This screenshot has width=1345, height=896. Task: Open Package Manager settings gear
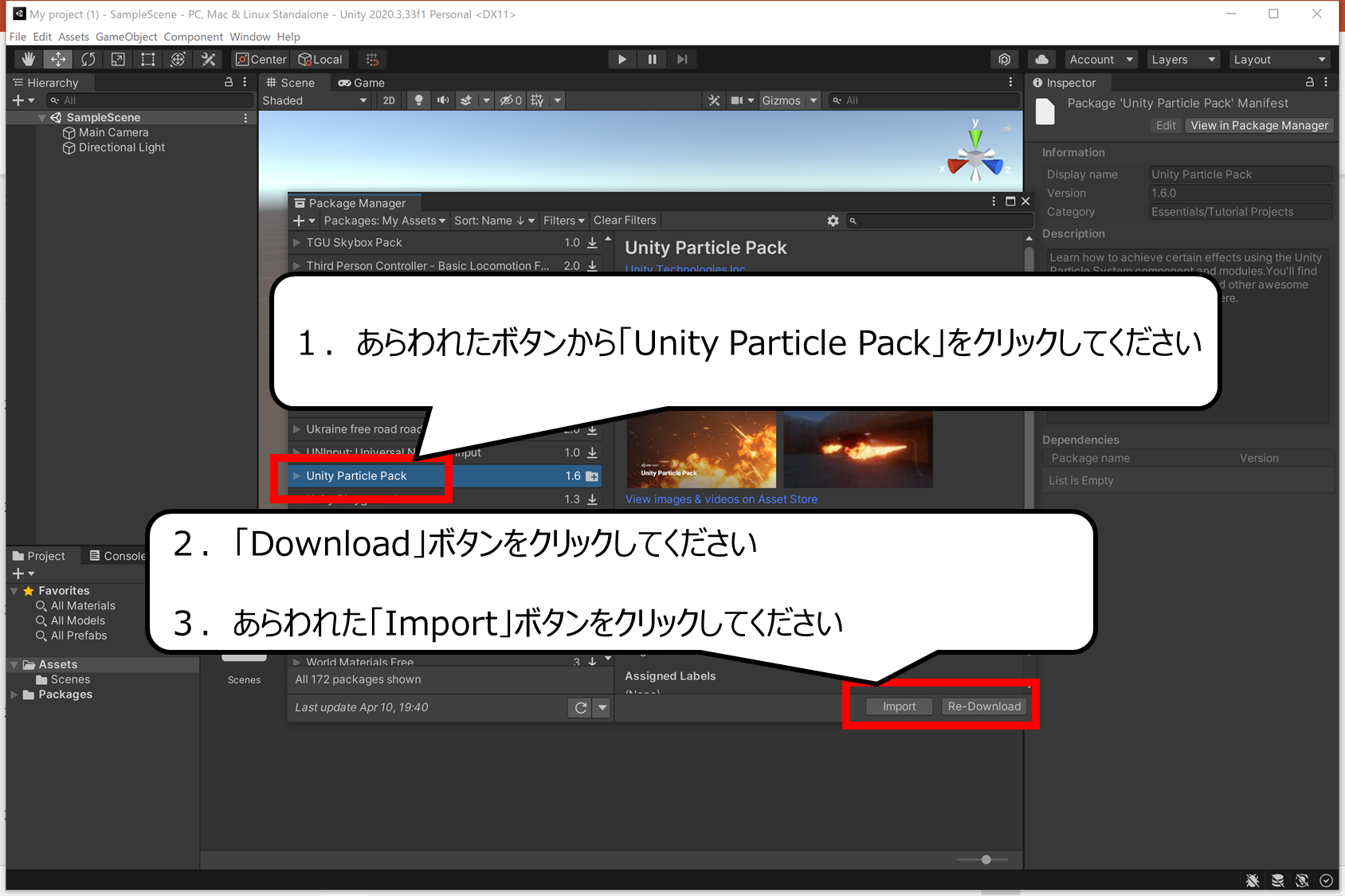pos(833,221)
